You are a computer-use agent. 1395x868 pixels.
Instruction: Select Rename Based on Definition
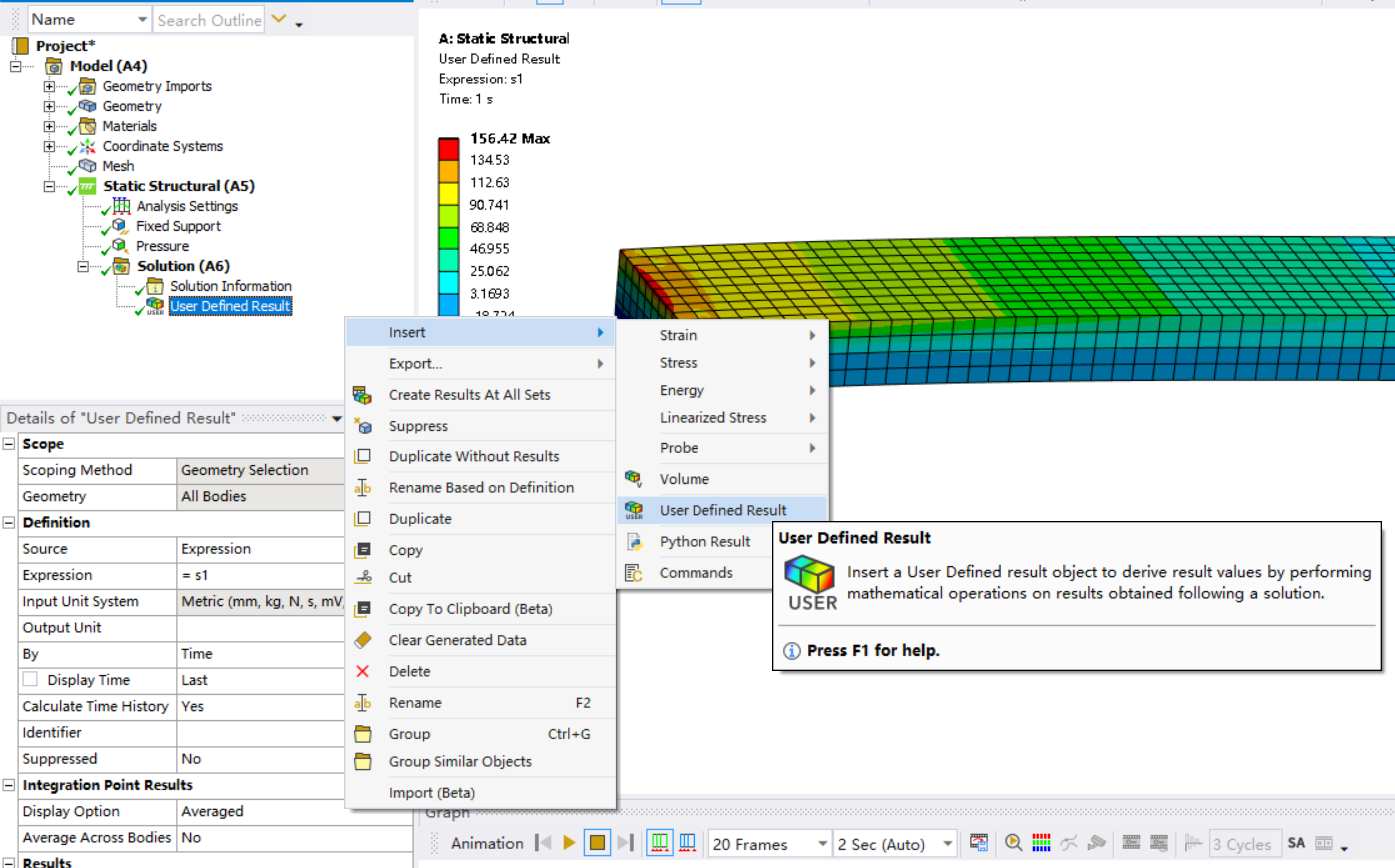coord(480,487)
